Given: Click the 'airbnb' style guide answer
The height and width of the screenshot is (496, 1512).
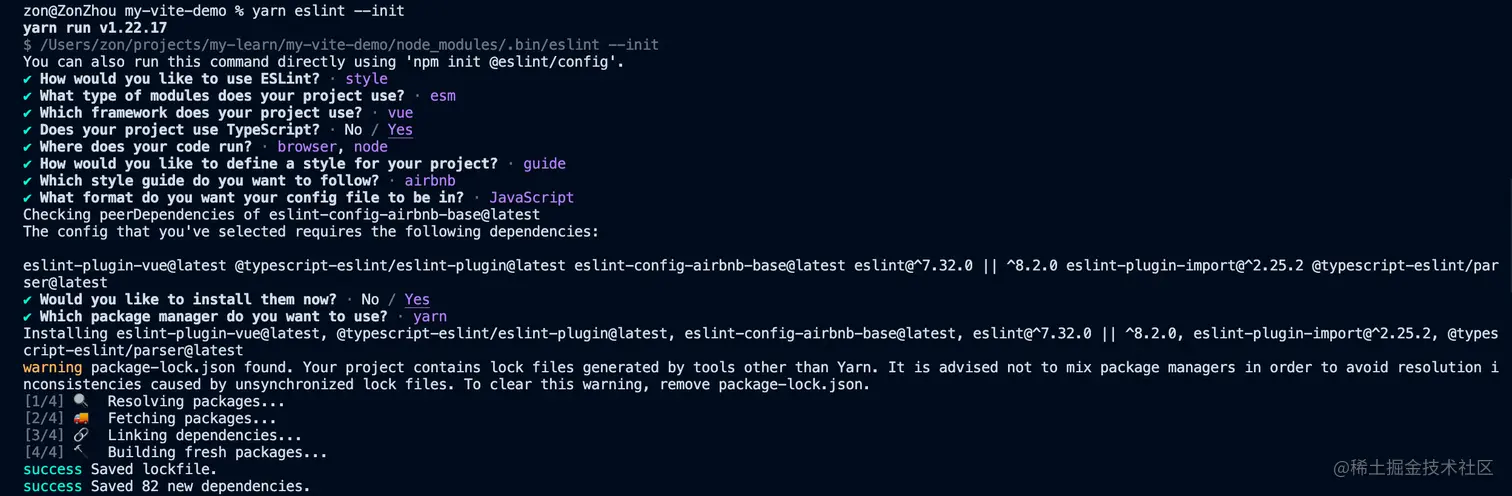Looking at the screenshot, I should click(x=430, y=181).
